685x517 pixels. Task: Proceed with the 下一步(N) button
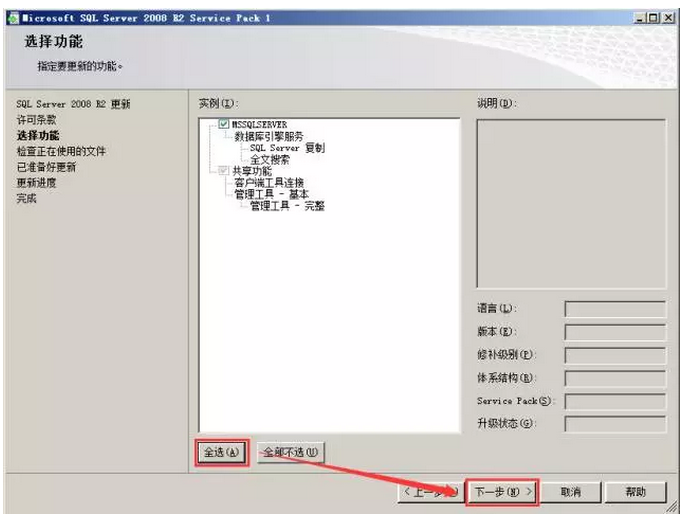pyautogui.click(x=502, y=493)
